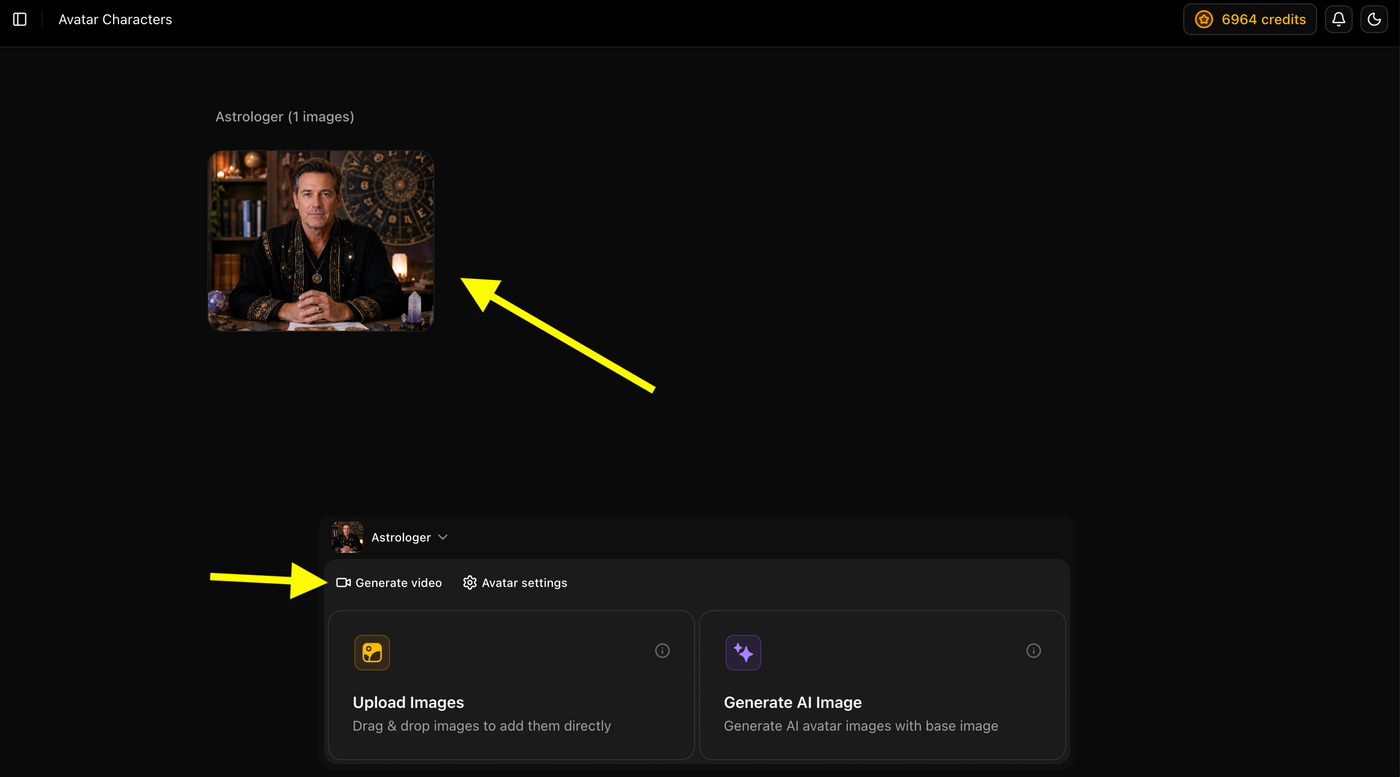Open Avatar settings
Screen dimensions: 1400x777
pos(515,583)
